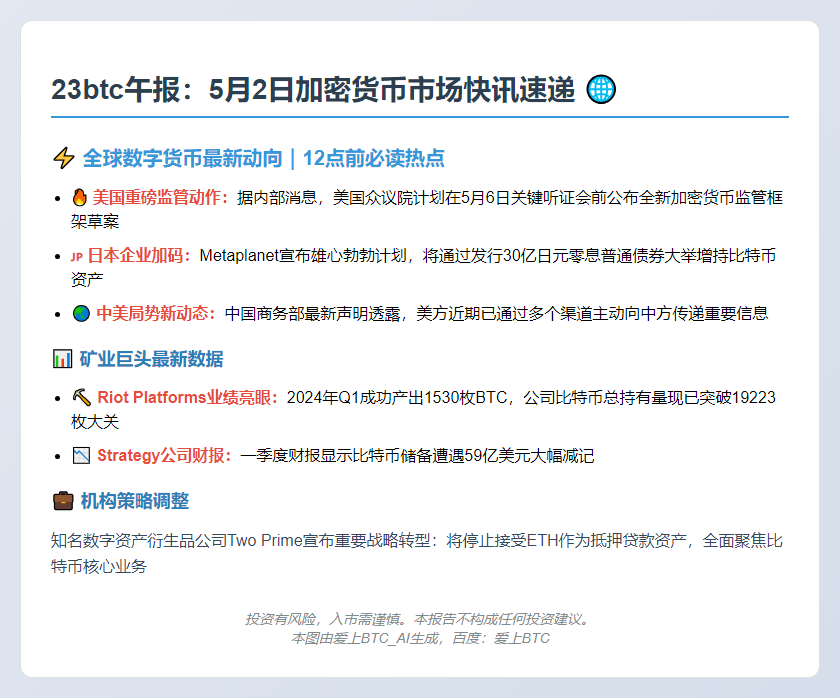Viewport: 840px width, 698px height.
Task: Click the heading 全球数字货币最新动向｜12点前必读热点
Action: coord(264,158)
